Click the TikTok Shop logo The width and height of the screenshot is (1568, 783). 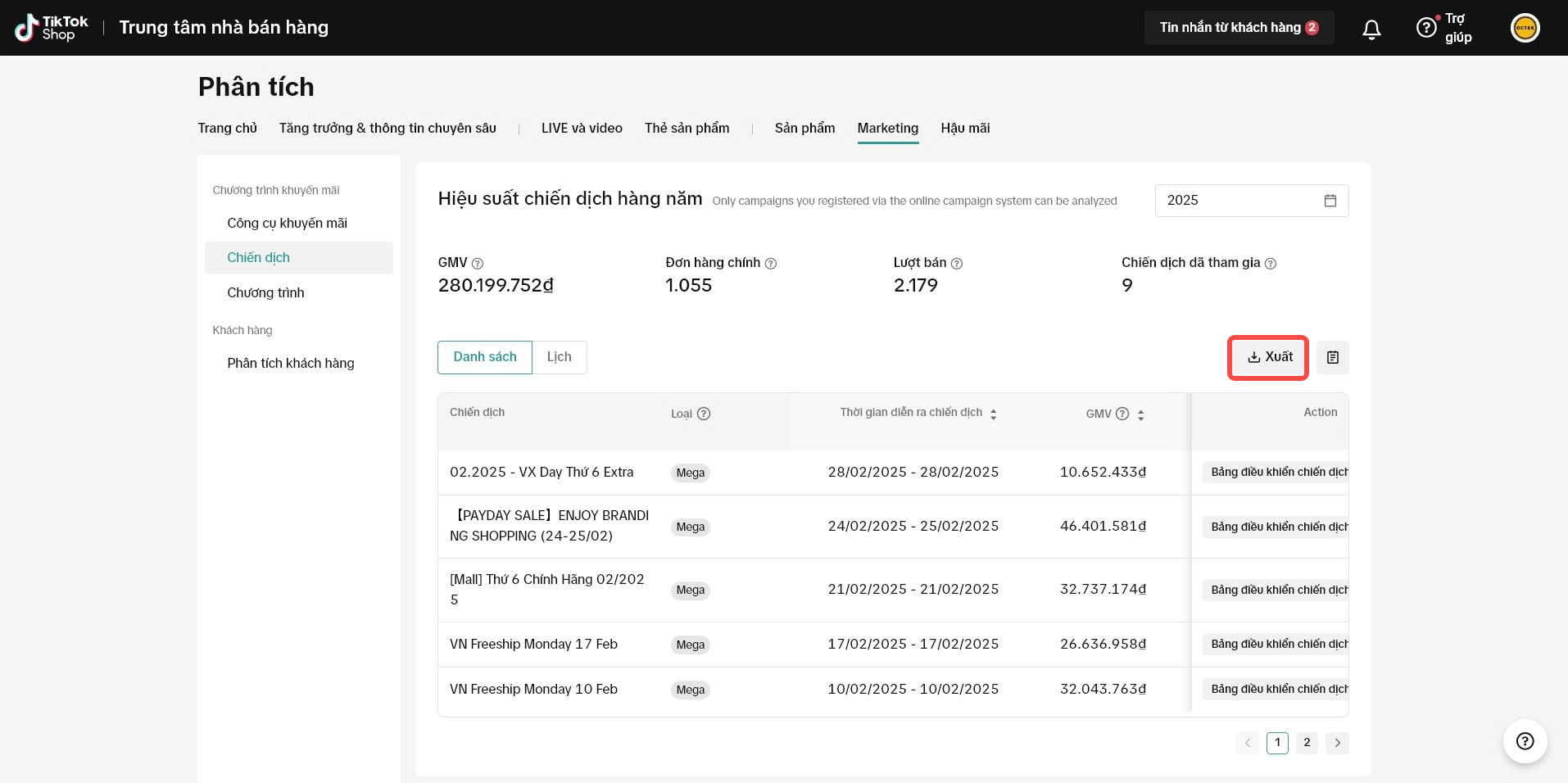click(x=51, y=28)
